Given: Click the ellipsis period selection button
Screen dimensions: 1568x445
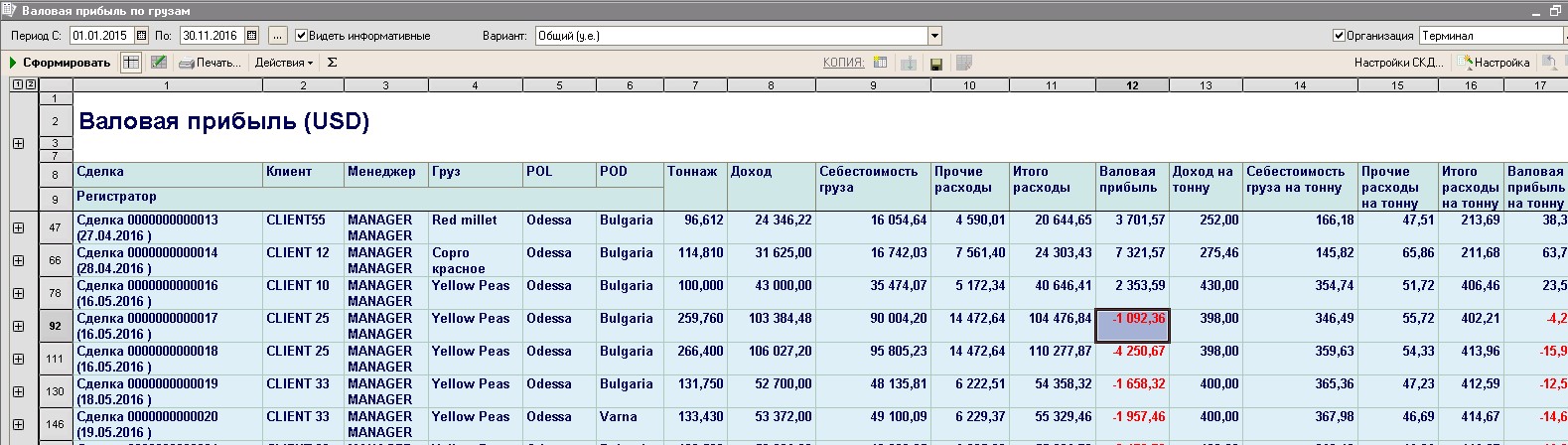Looking at the screenshot, I should (x=277, y=36).
